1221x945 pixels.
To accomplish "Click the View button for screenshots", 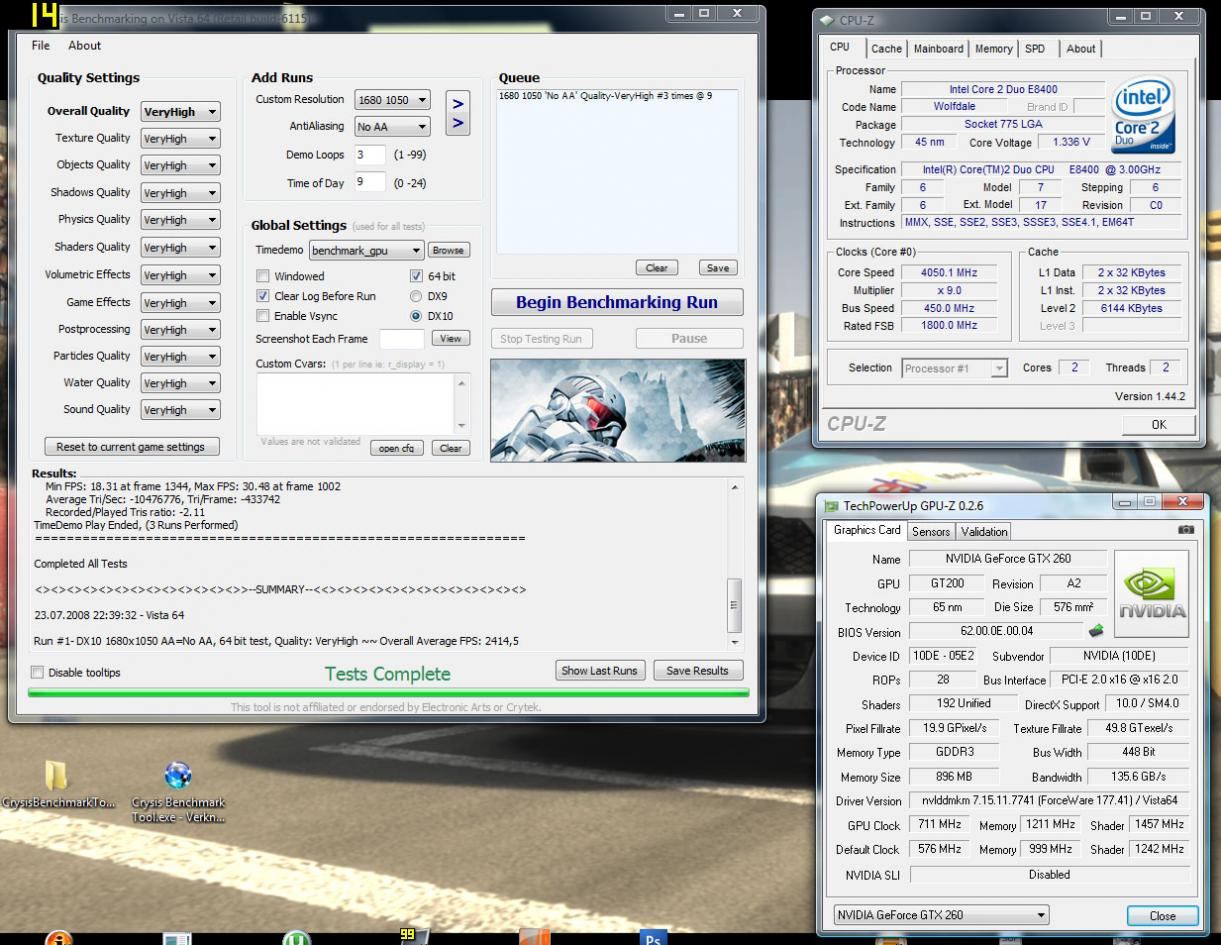I will [451, 339].
